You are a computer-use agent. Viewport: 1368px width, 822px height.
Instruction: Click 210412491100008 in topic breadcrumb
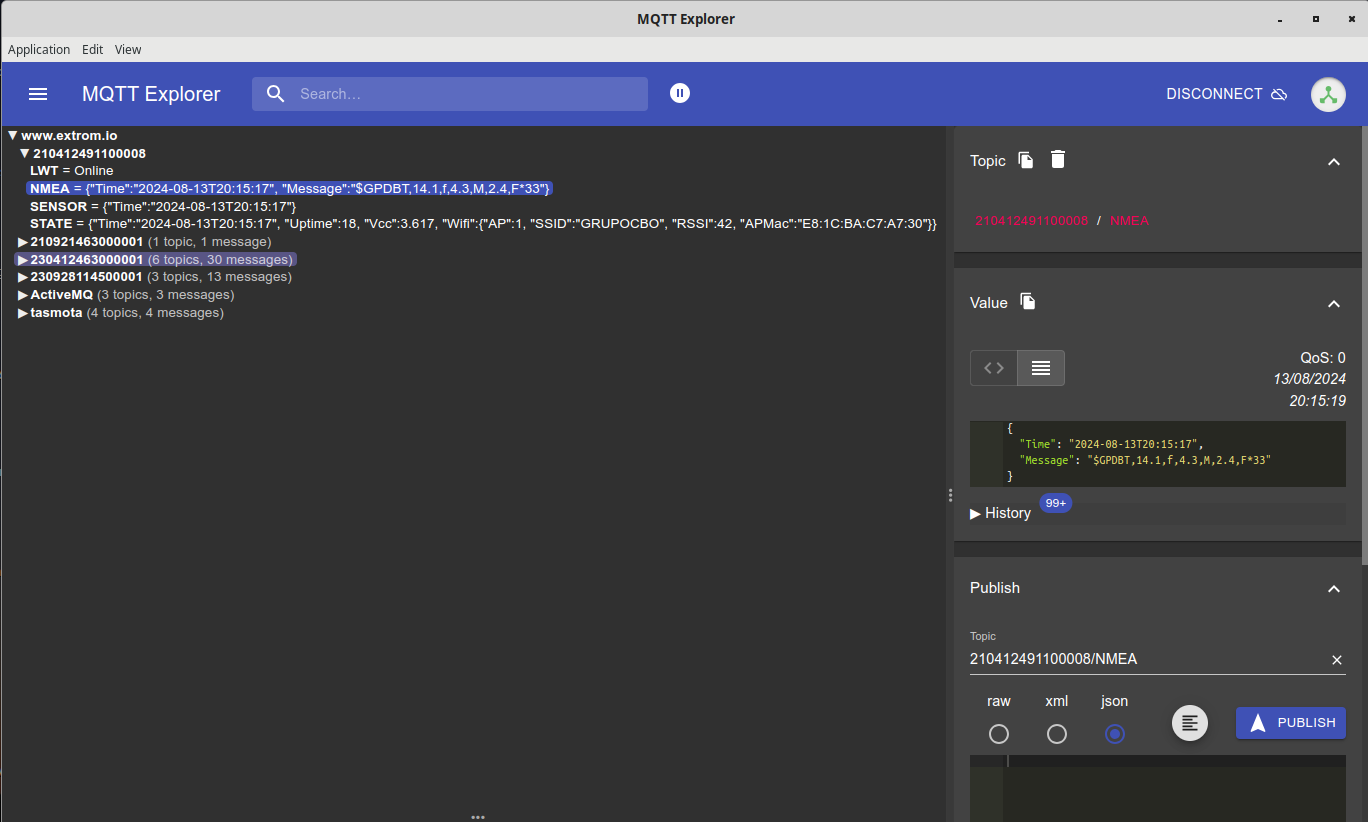tap(1031, 220)
